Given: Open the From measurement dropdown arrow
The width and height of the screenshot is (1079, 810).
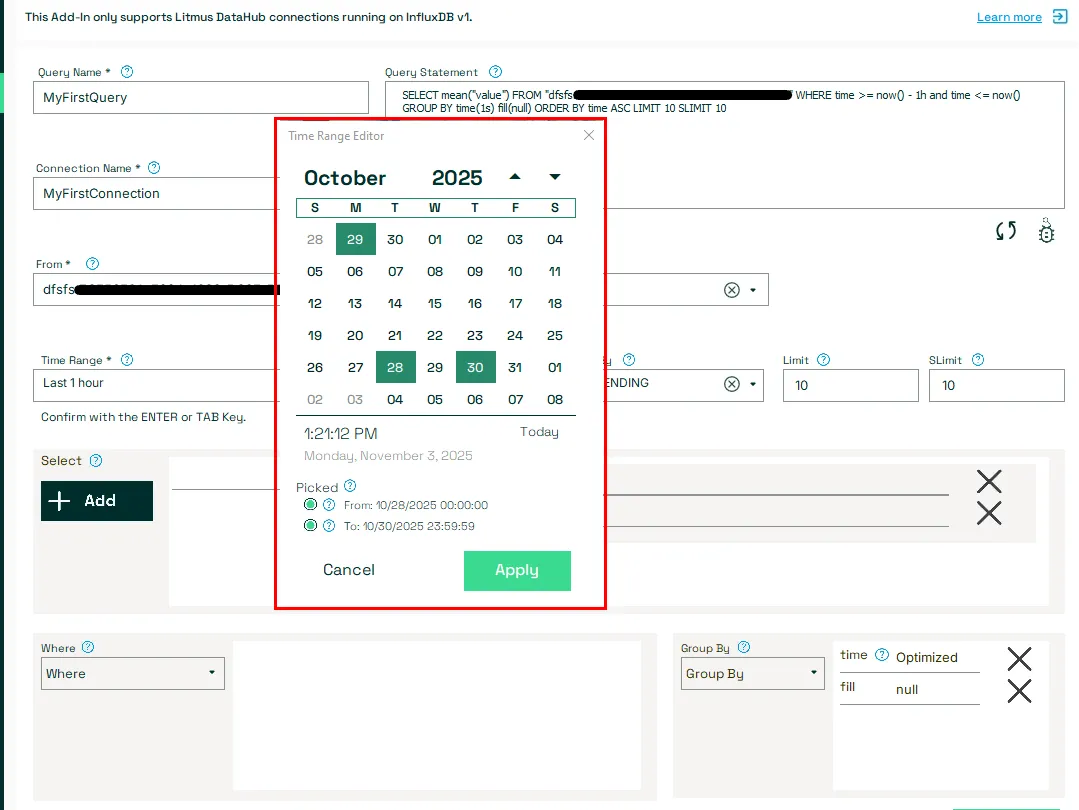Looking at the screenshot, I should point(753,290).
